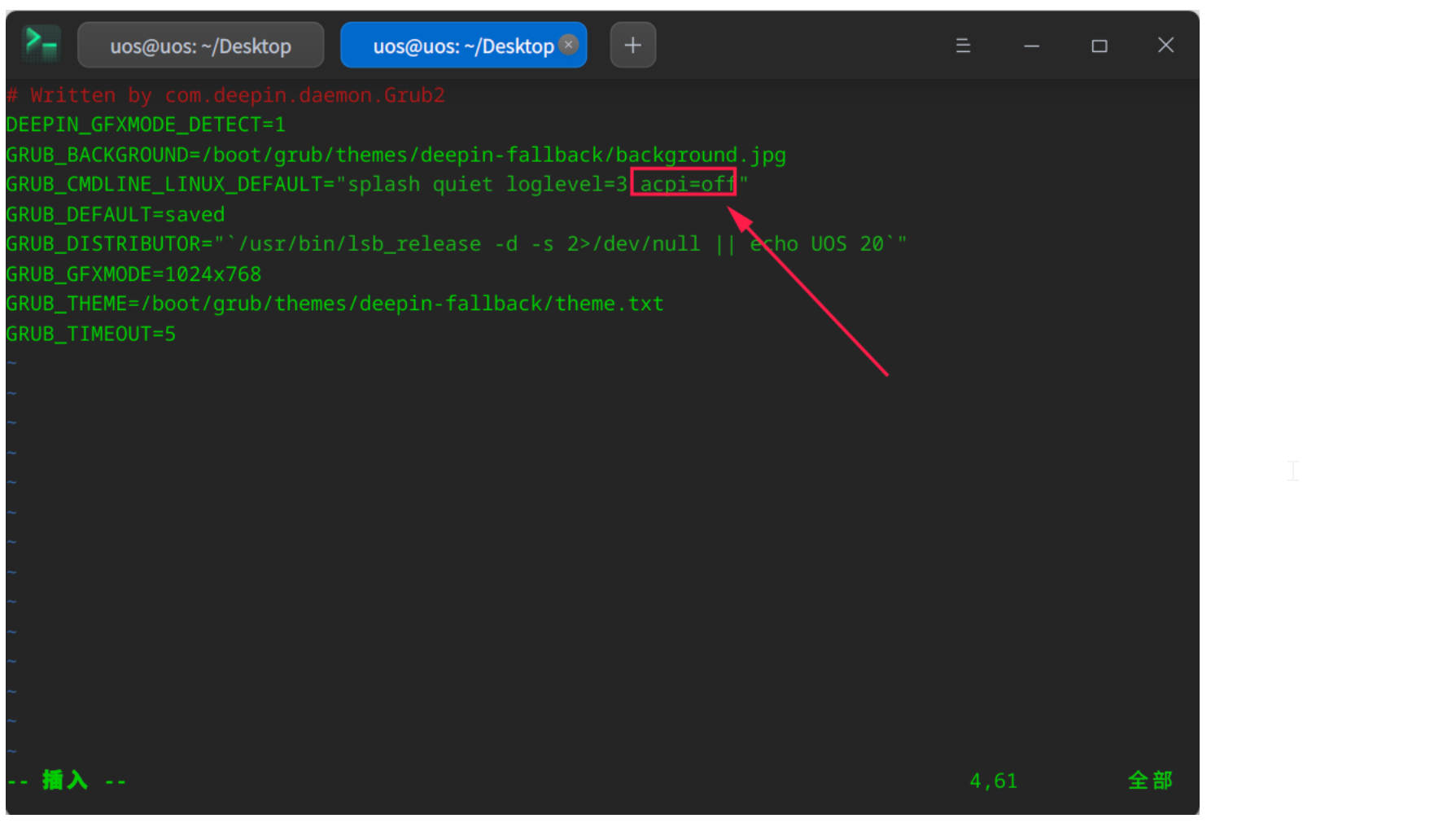
Task: Click the 4,61 cursor position indicator
Action: 993,781
